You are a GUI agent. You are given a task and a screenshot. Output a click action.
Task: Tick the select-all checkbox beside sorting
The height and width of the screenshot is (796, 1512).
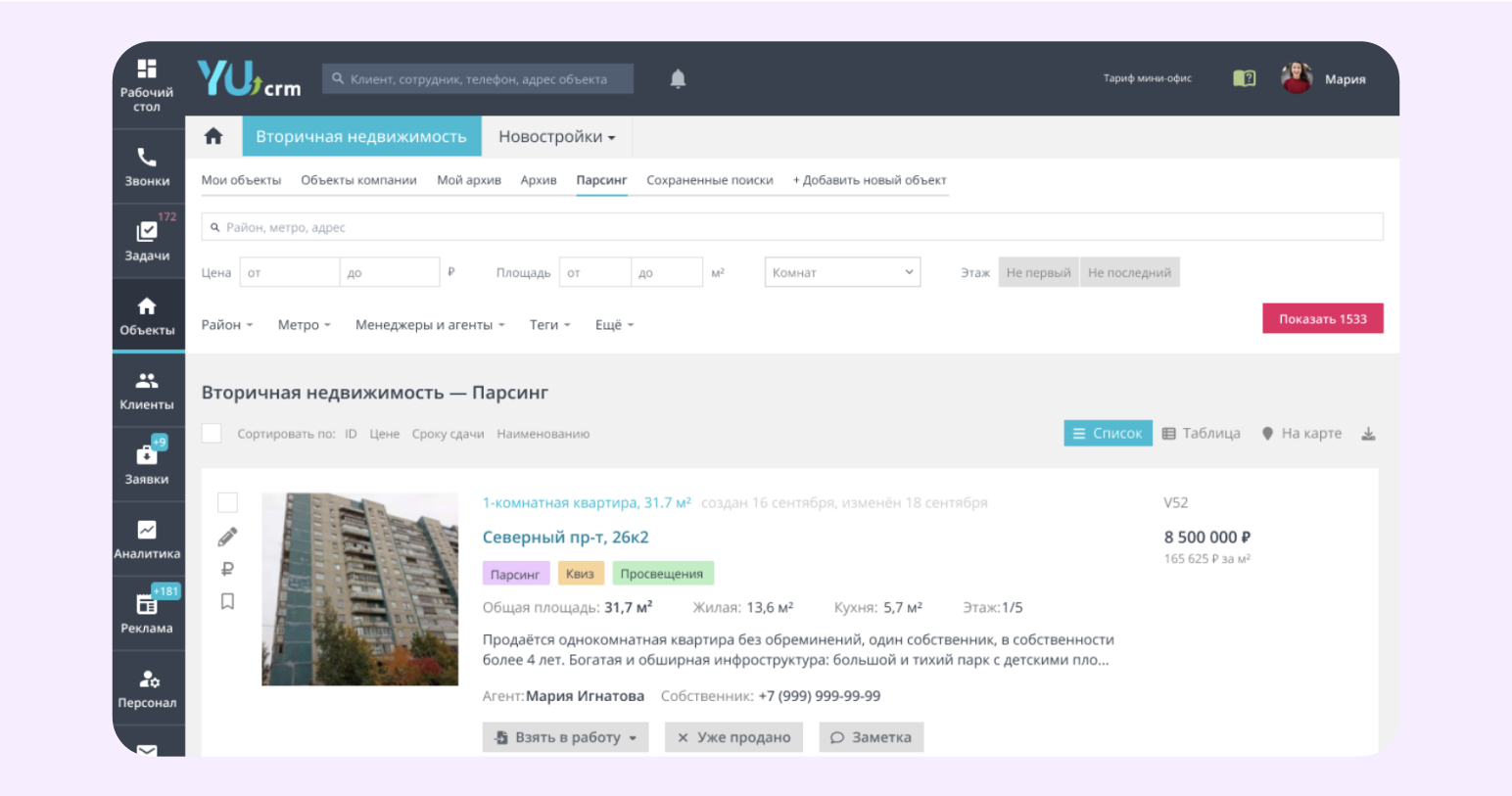pyautogui.click(x=212, y=434)
